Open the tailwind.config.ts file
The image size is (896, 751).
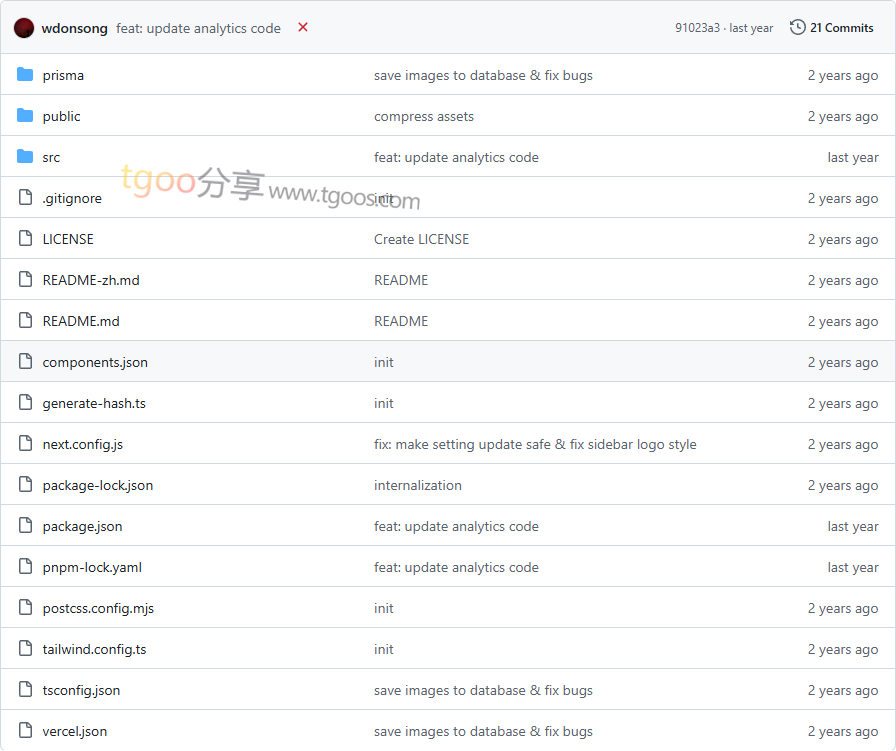pos(94,649)
